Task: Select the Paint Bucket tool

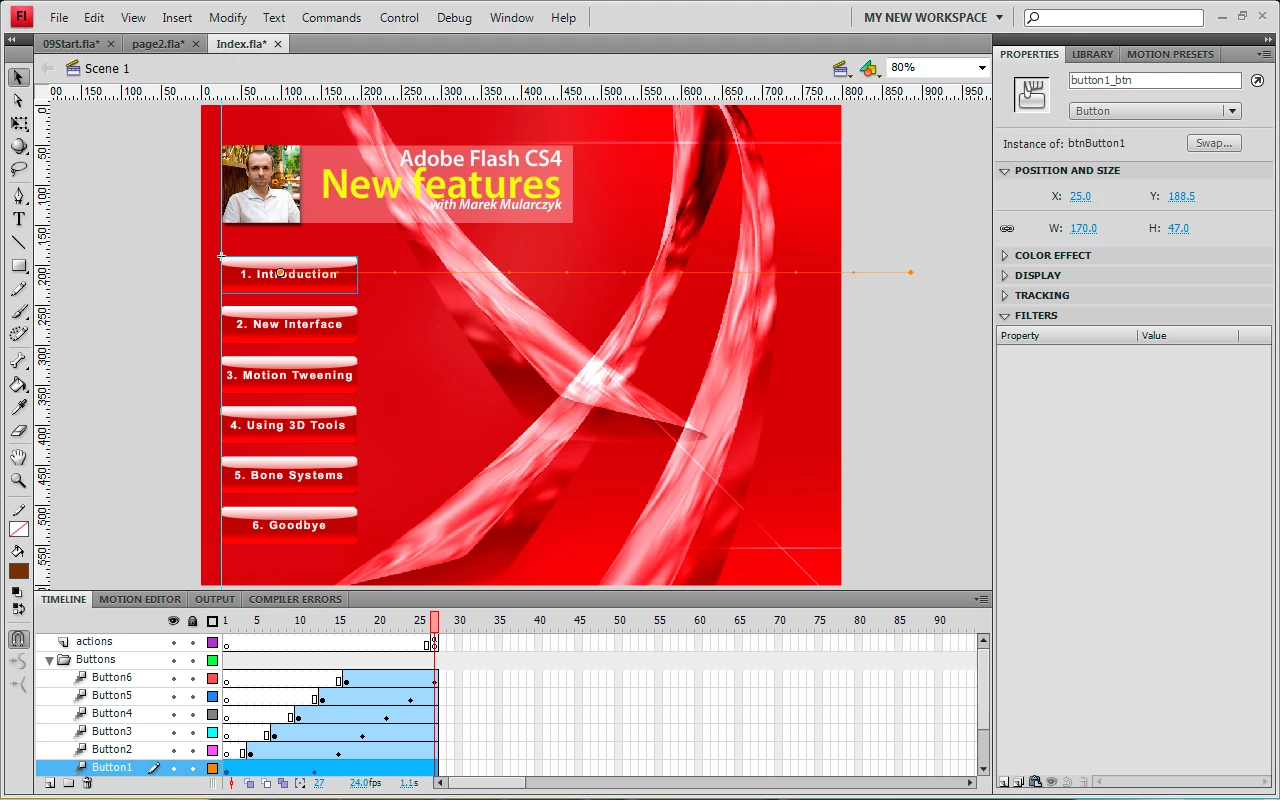Action: click(19, 384)
